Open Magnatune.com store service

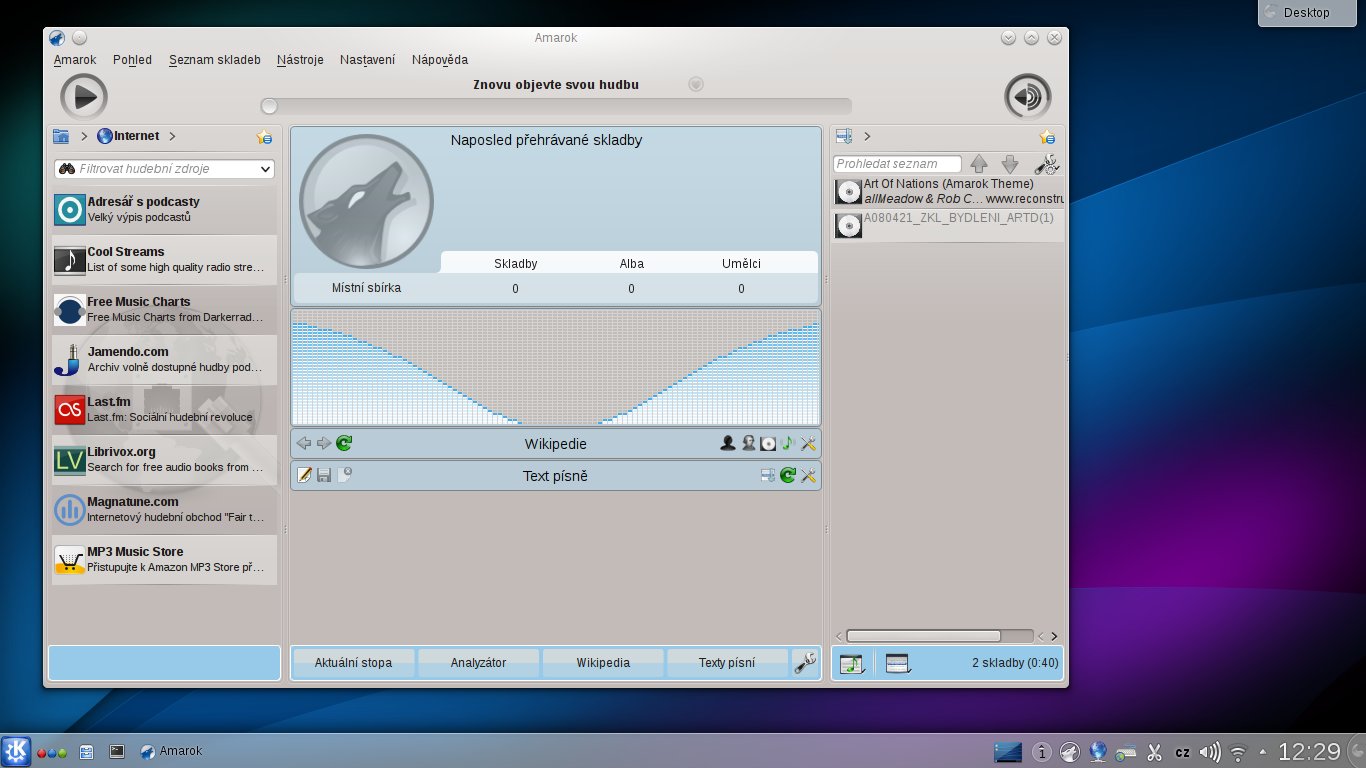164,509
